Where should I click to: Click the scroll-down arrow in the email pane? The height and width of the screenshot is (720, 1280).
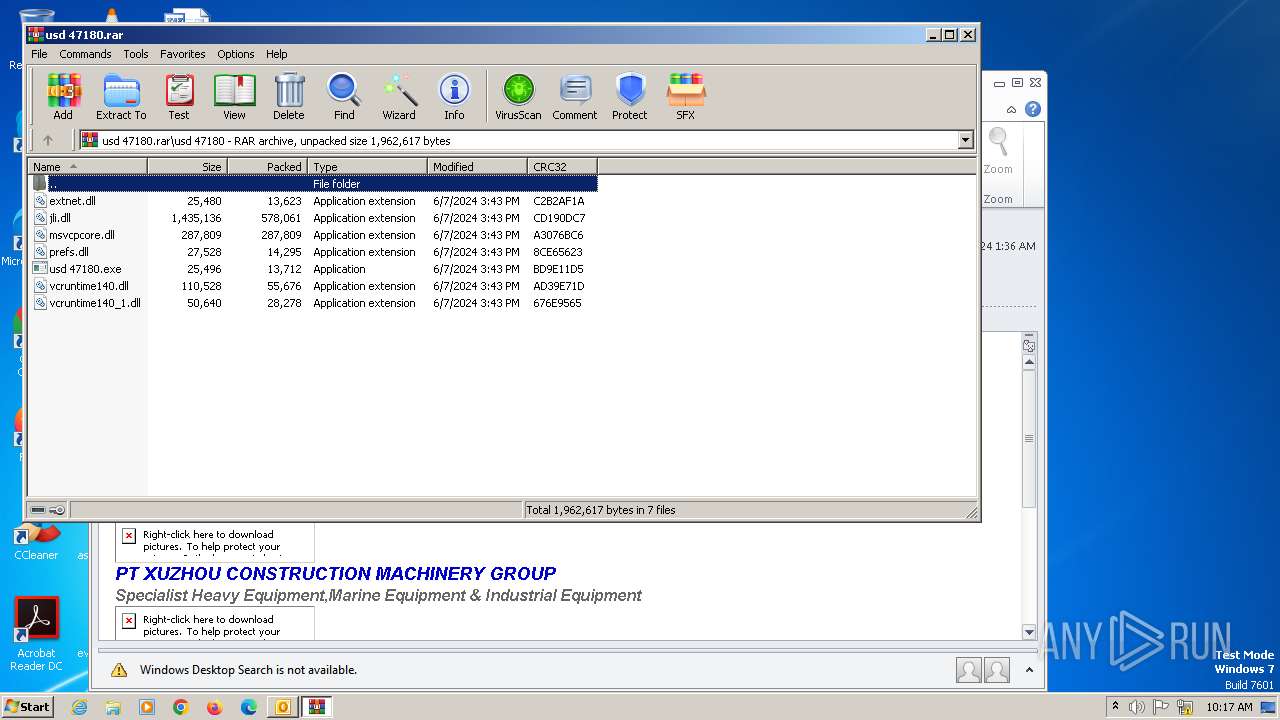(1029, 632)
